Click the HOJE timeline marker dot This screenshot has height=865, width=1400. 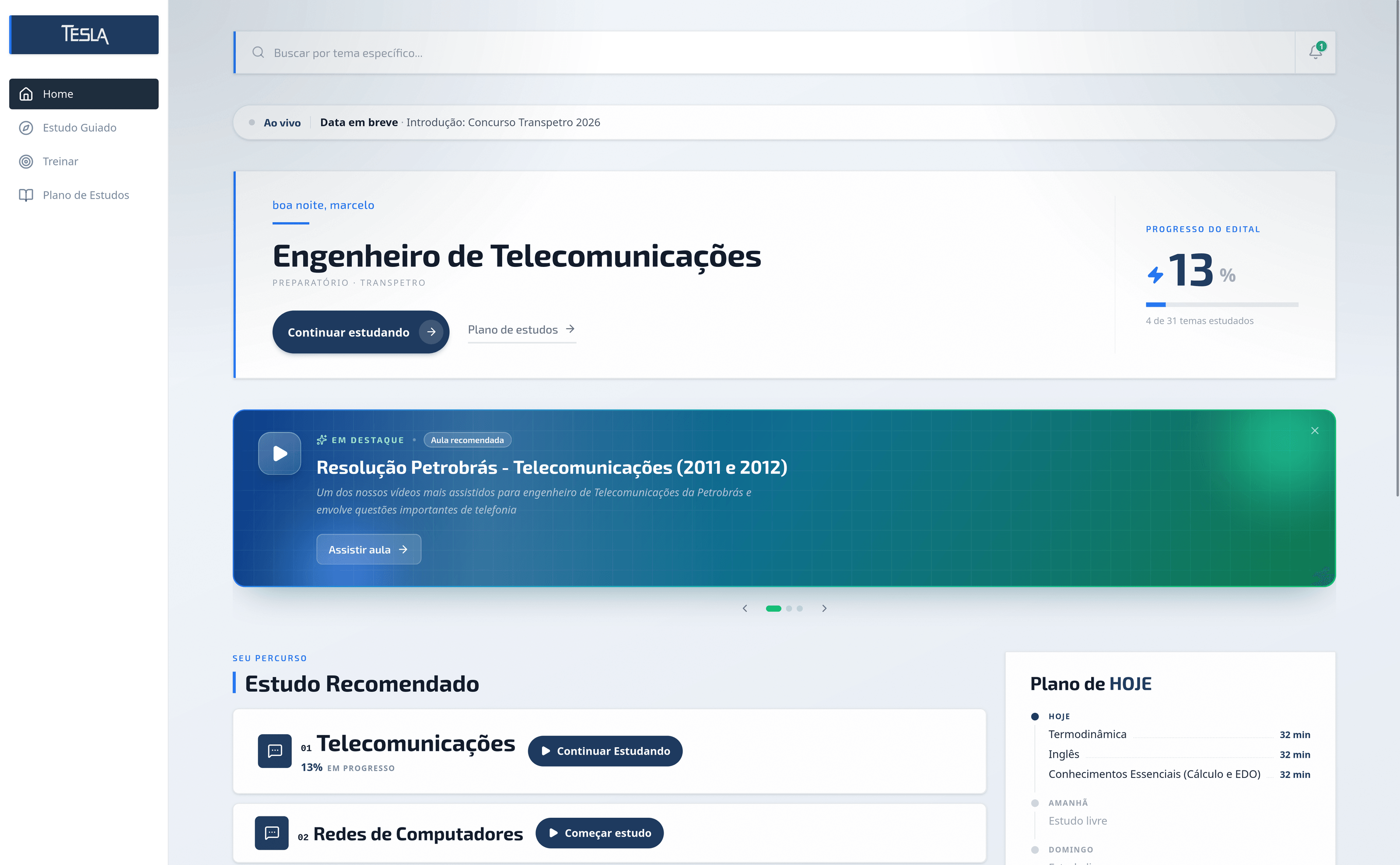point(1035,716)
